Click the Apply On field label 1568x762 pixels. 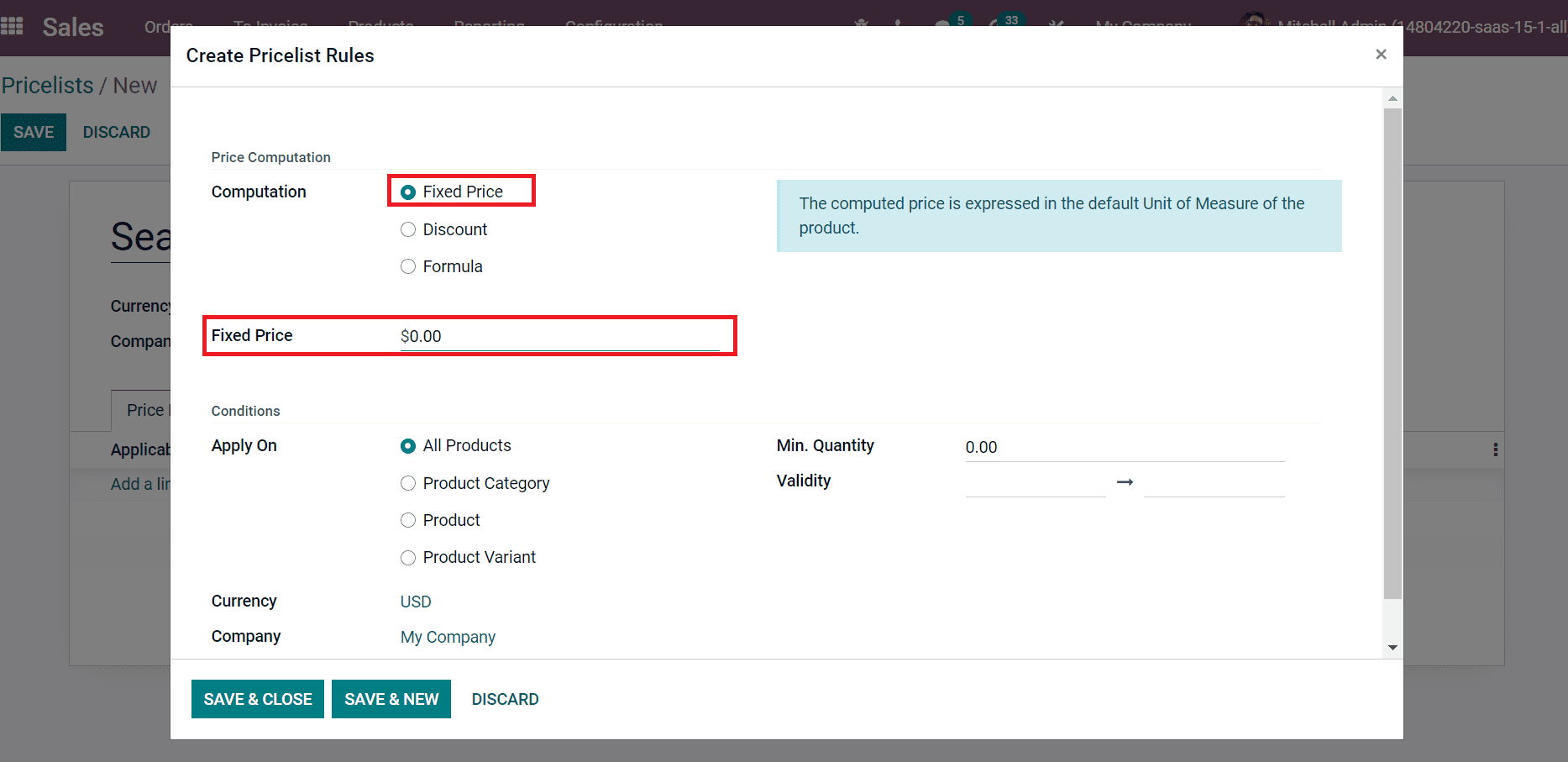(244, 445)
